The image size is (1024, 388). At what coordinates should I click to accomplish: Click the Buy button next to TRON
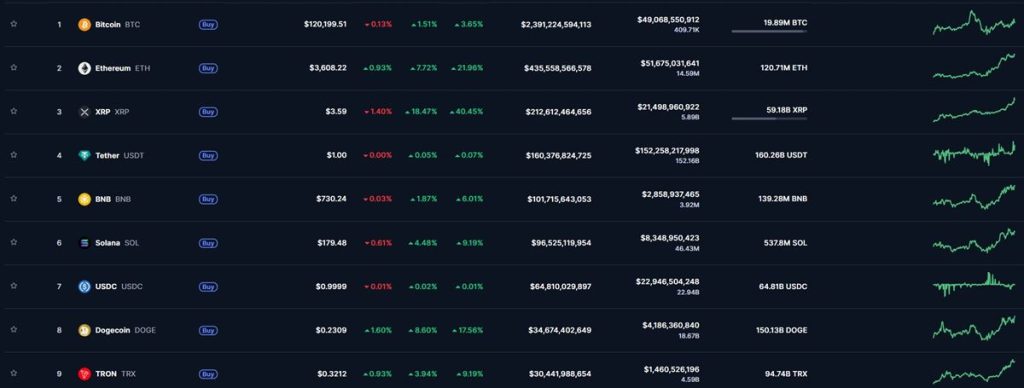coord(208,374)
